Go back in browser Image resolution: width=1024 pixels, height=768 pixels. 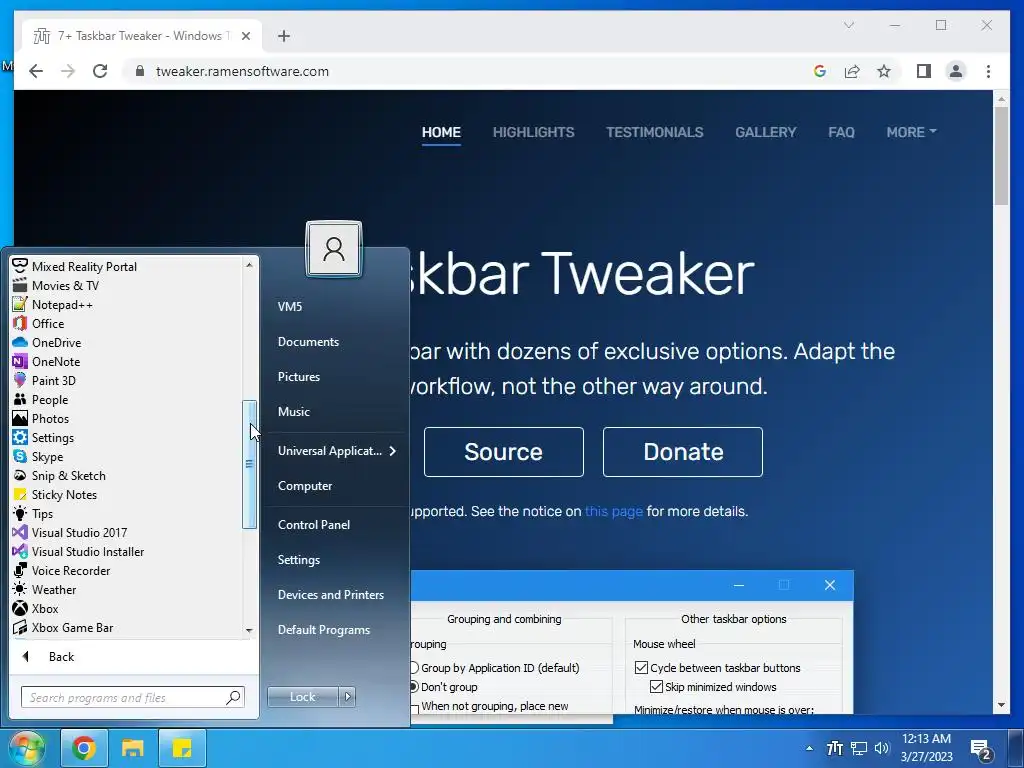(36, 71)
